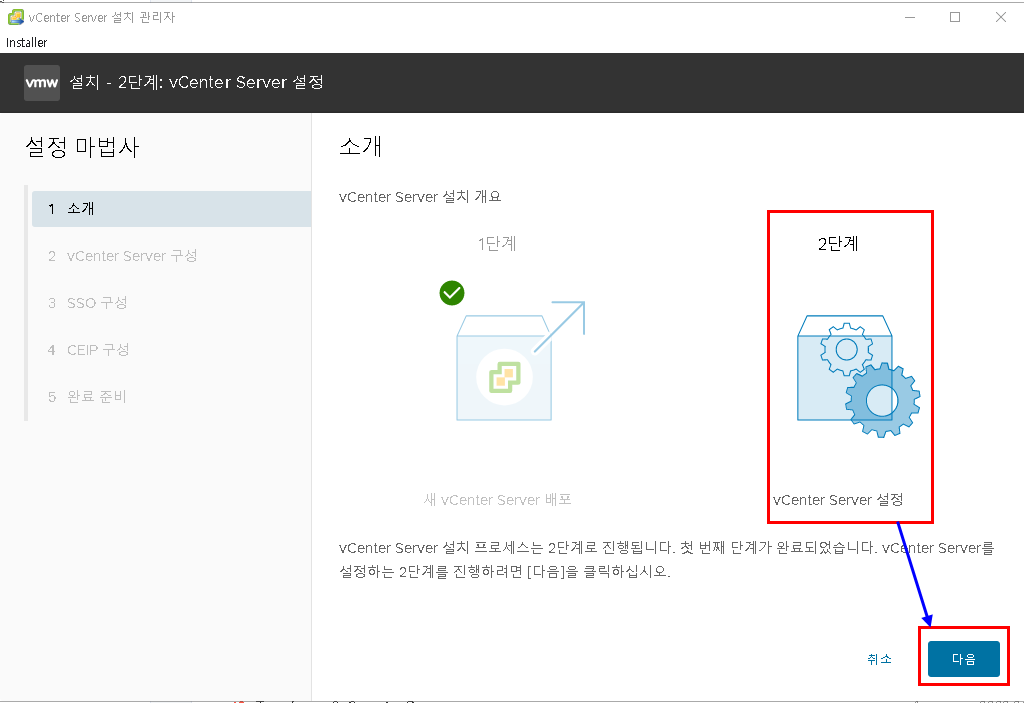1024x703 pixels.
Task: Click the 1단계 label
Action: point(497,244)
